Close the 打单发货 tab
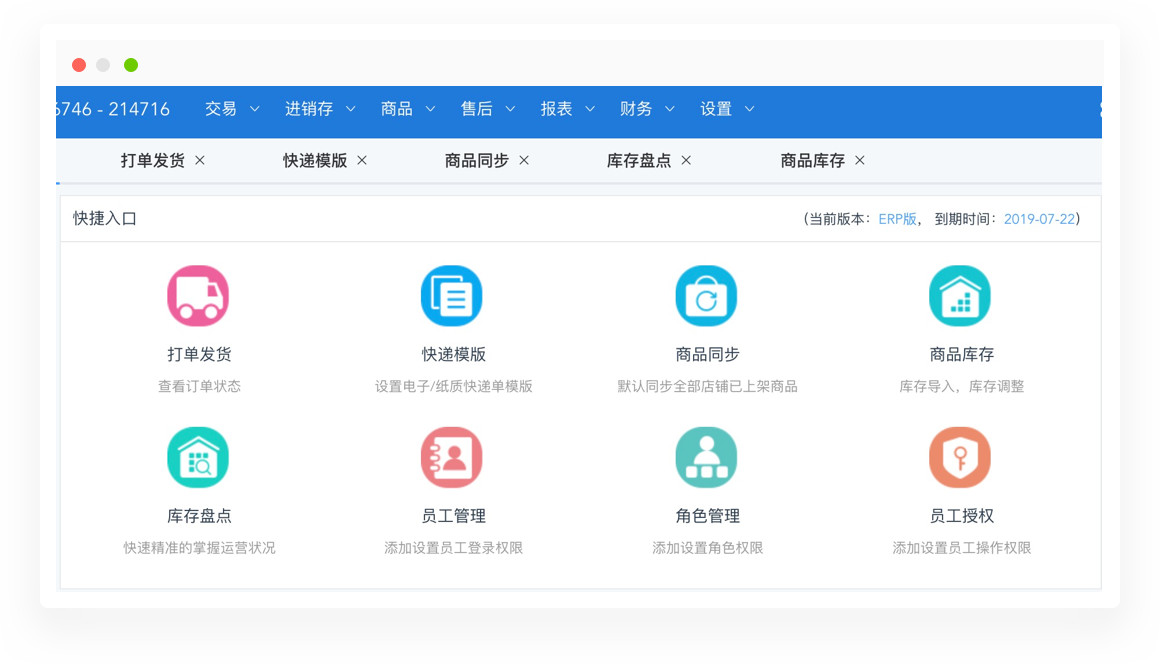The height and width of the screenshot is (664, 1160). (200, 160)
